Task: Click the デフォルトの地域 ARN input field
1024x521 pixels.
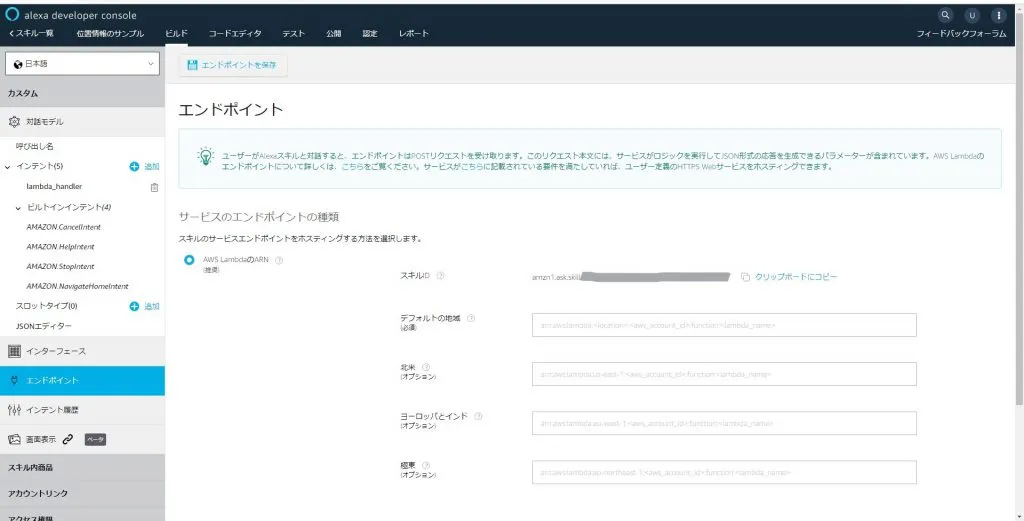Action: [724, 325]
